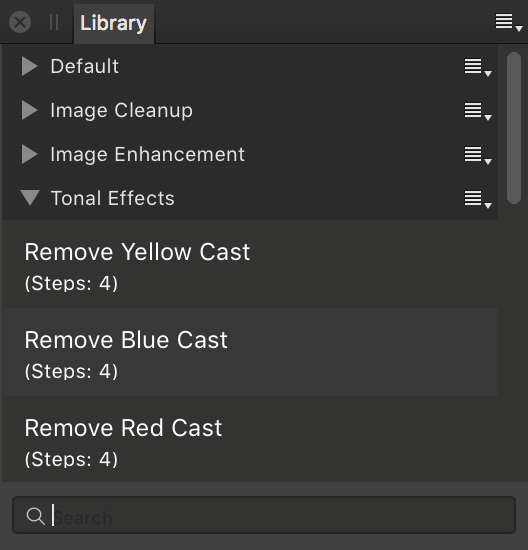Select the Remove Blue Cast macro
The height and width of the screenshot is (550, 528).
pos(250,352)
